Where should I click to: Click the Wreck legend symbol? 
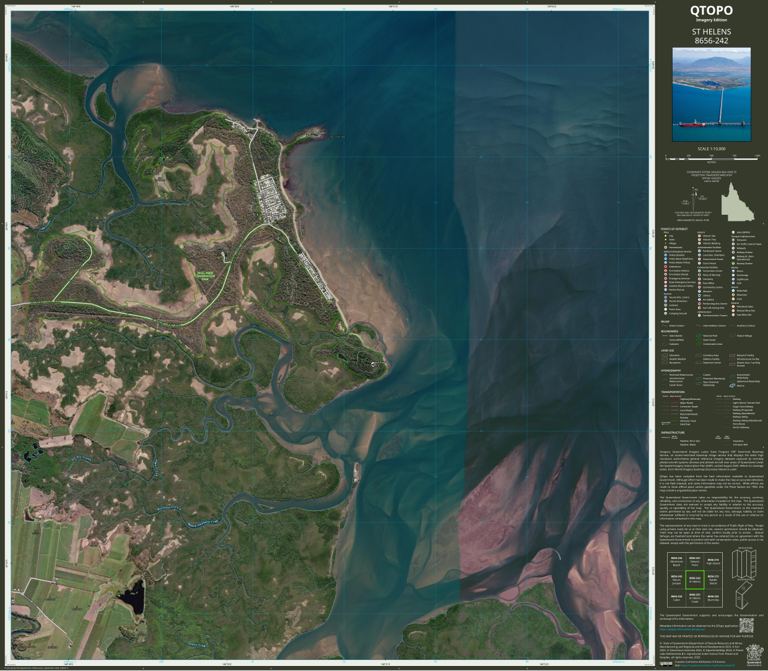[x=733, y=271]
